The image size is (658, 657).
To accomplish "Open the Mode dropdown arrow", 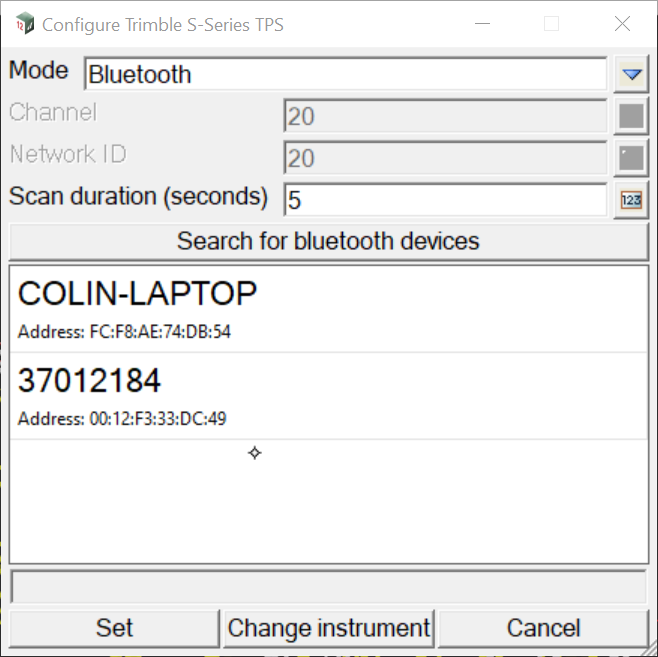I will tap(631, 74).
